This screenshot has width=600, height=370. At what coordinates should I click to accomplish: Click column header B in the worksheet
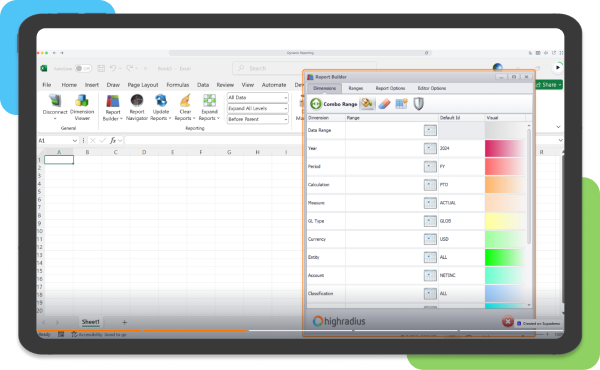(88, 152)
